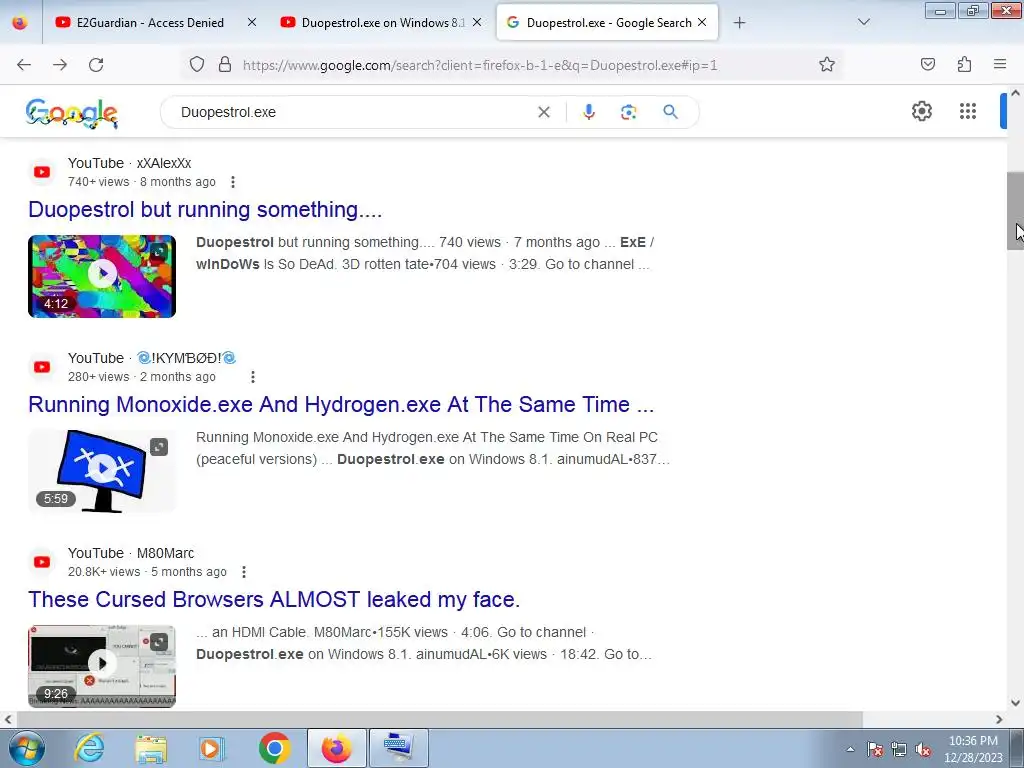Play the 9:26 Cursed Browsers video thumbnail
Image resolution: width=1024 pixels, height=768 pixels.
[102, 666]
